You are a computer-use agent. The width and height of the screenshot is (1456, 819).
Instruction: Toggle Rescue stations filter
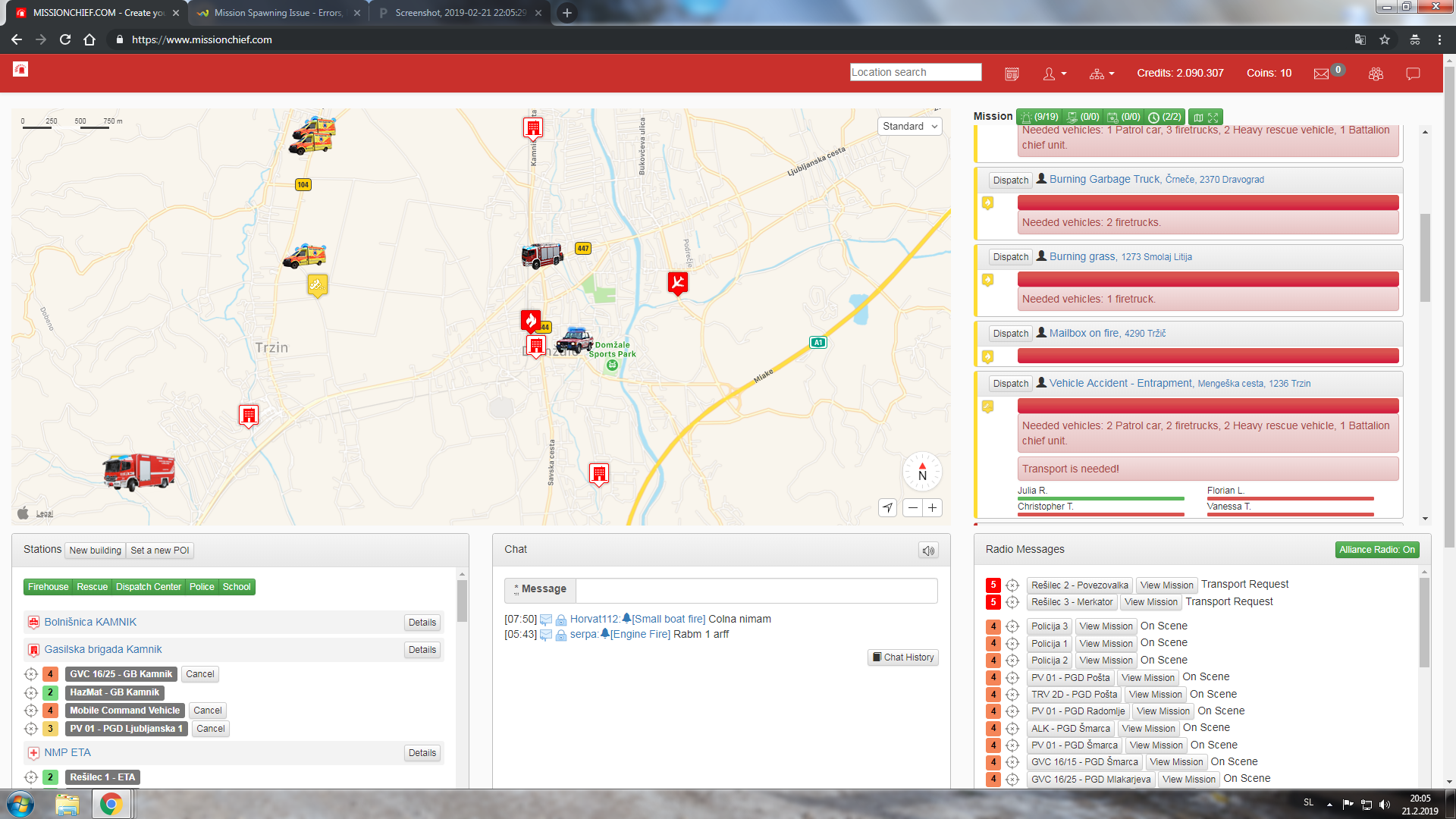click(92, 587)
